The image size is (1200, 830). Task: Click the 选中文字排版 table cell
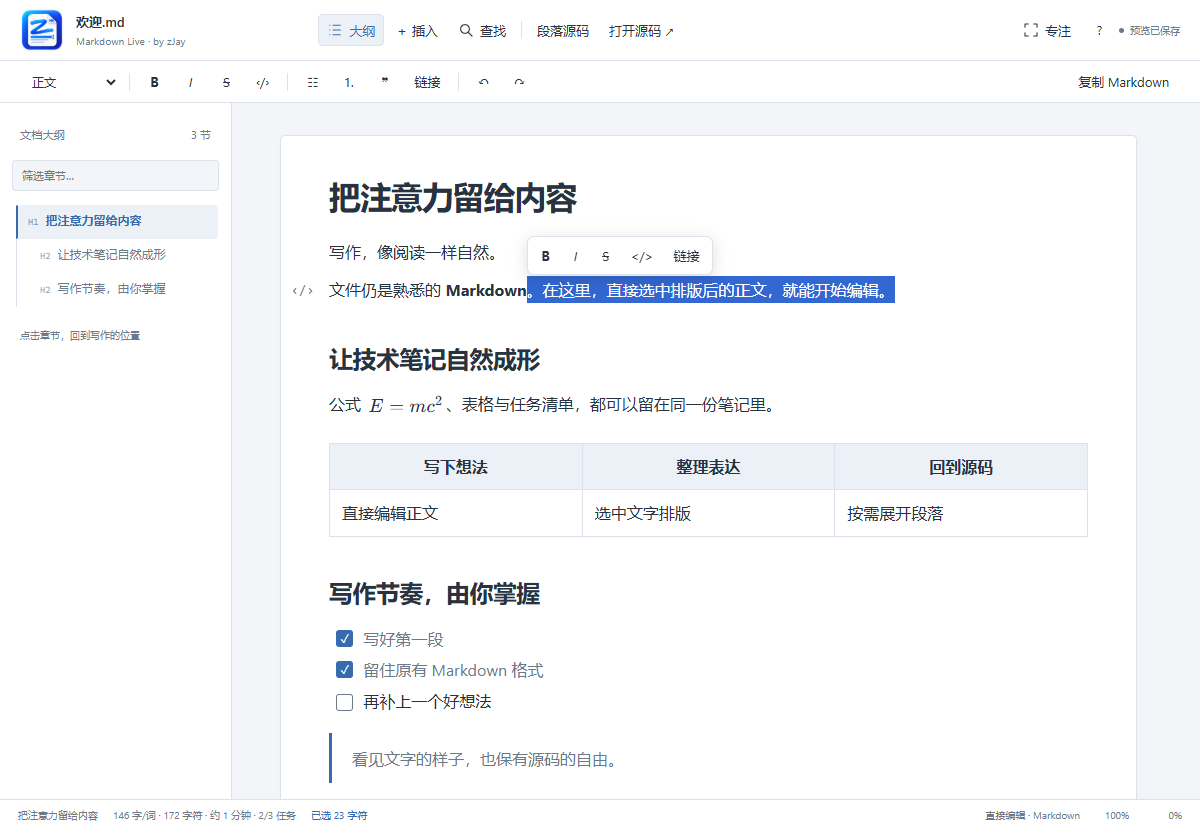708,513
